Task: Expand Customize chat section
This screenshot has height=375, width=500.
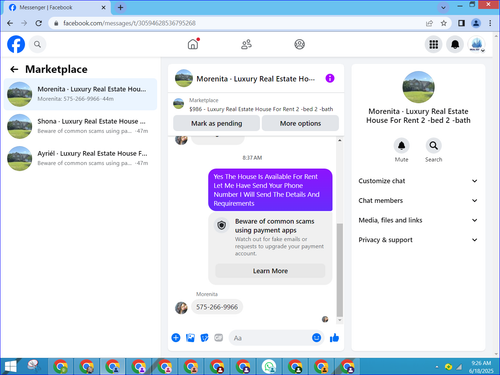Action: click(x=418, y=181)
